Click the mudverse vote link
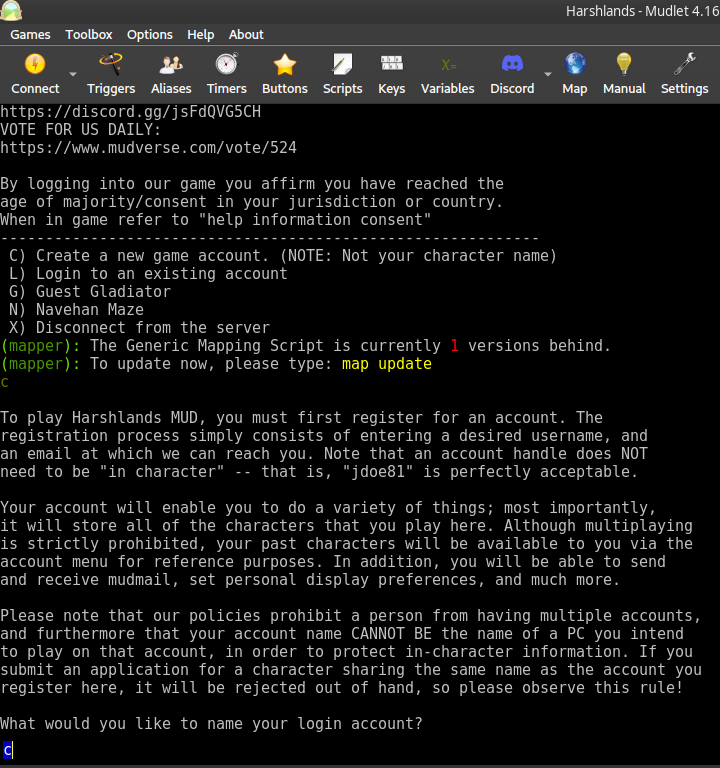720x768 pixels. pyautogui.click(x=148, y=148)
